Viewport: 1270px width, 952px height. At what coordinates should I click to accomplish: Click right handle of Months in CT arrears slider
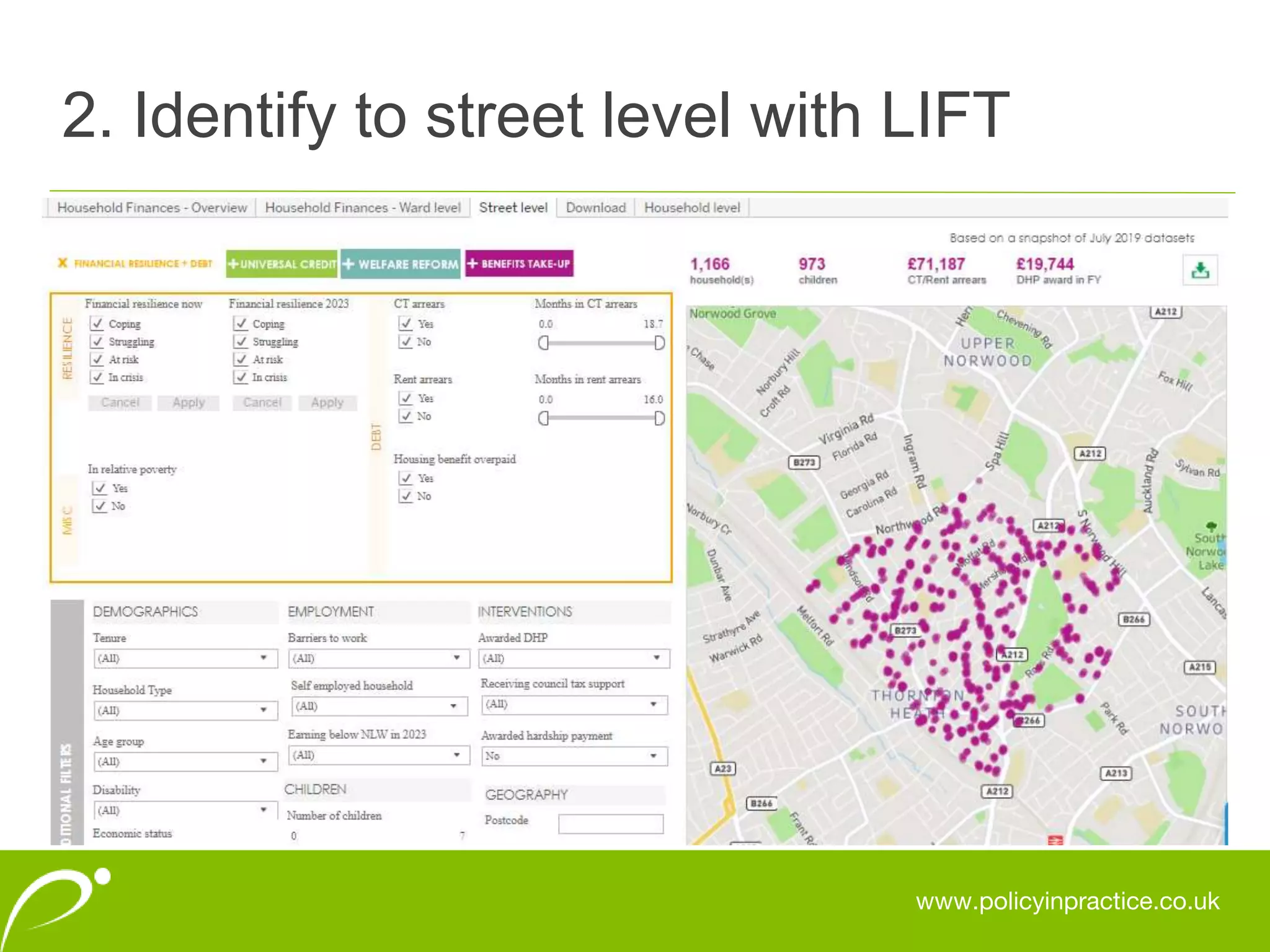[659, 343]
